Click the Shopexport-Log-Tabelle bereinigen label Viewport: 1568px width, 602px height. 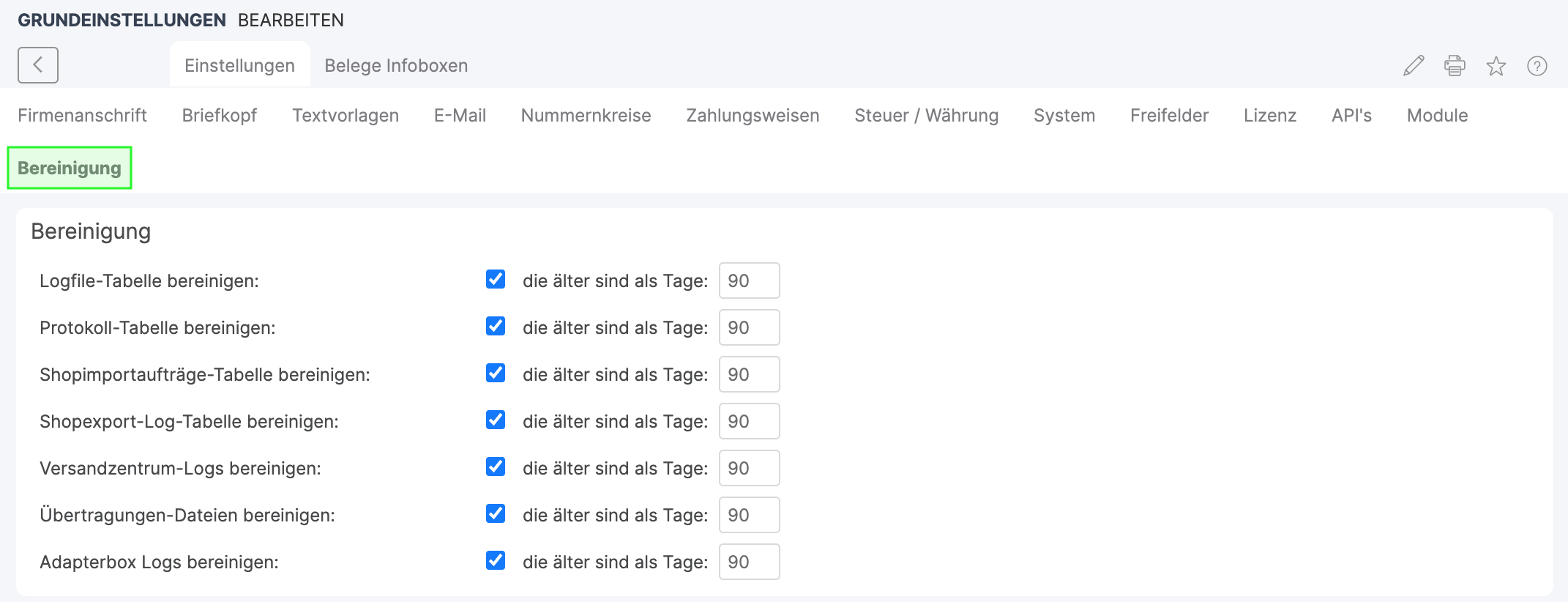pyautogui.click(x=189, y=421)
